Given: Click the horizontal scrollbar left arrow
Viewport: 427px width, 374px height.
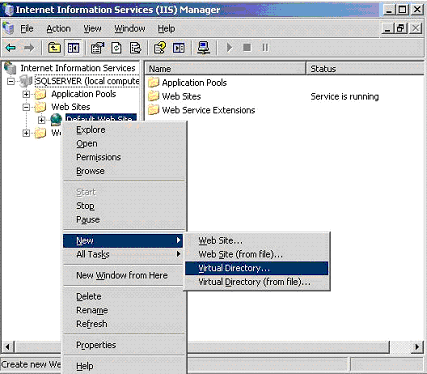Looking at the screenshot, I should [8, 347].
